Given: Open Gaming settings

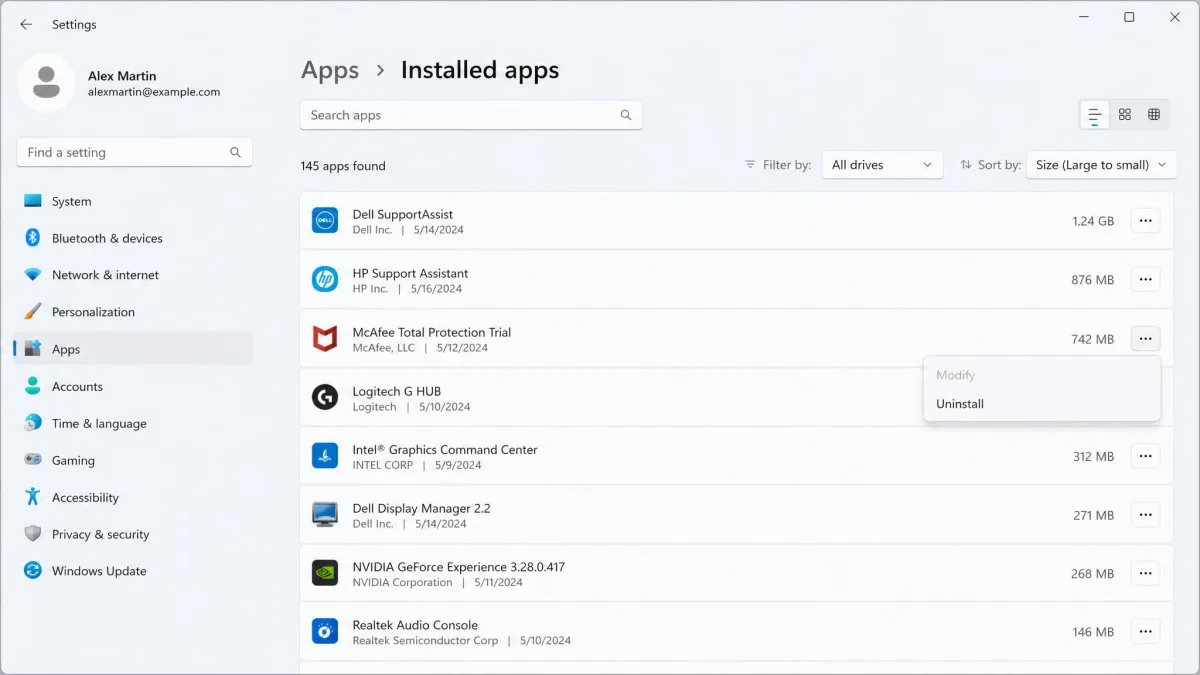Looking at the screenshot, I should pyautogui.click(x=133, y=460).
